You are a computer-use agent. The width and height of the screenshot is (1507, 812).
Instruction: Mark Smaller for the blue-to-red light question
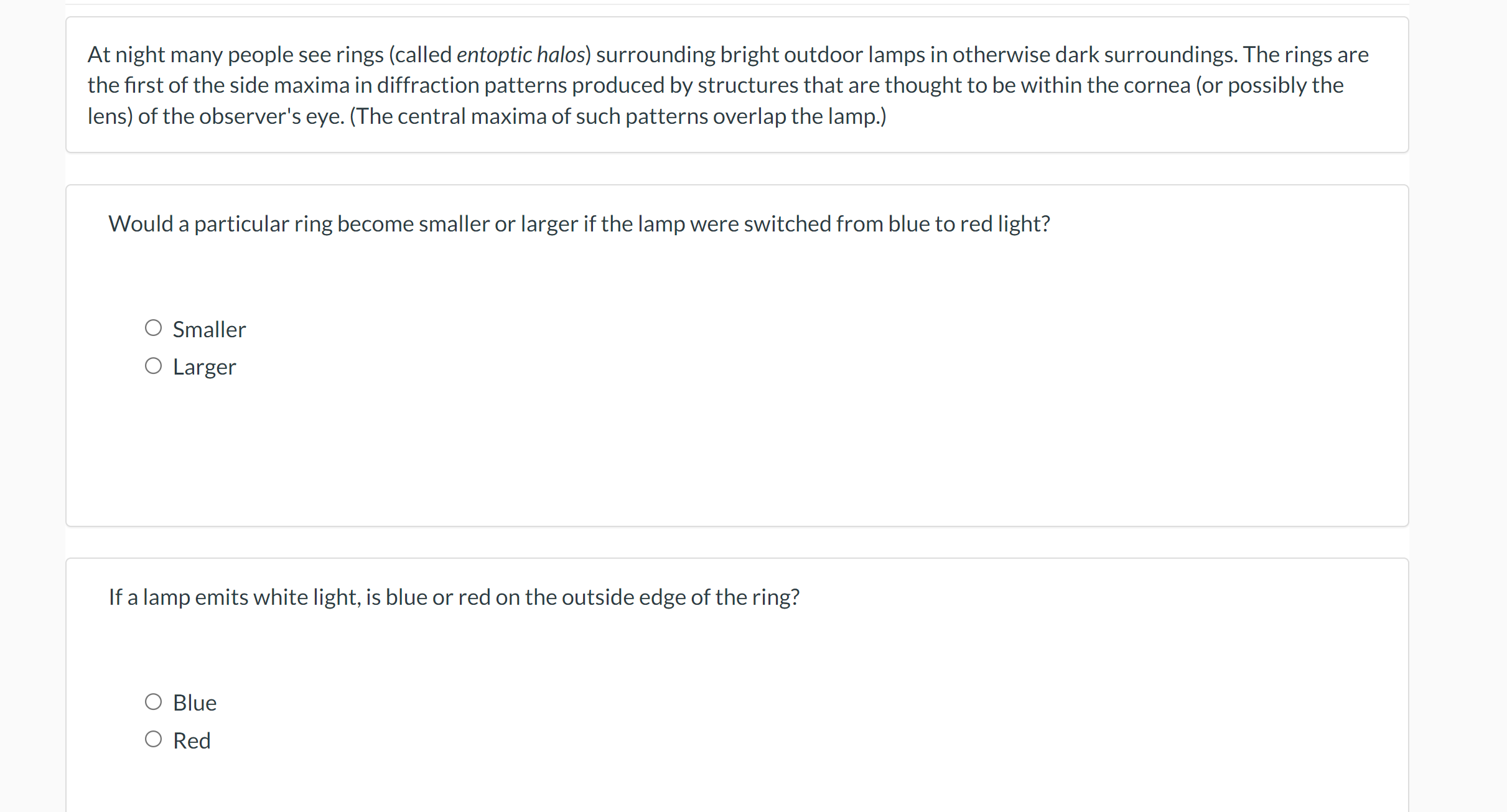(153, 327)
